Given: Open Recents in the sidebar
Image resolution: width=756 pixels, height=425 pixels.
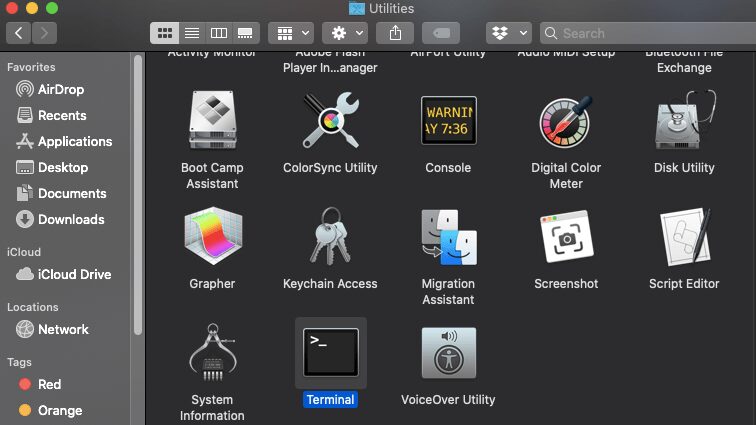Looking at the screenshot, I should (x=52, y=115).
